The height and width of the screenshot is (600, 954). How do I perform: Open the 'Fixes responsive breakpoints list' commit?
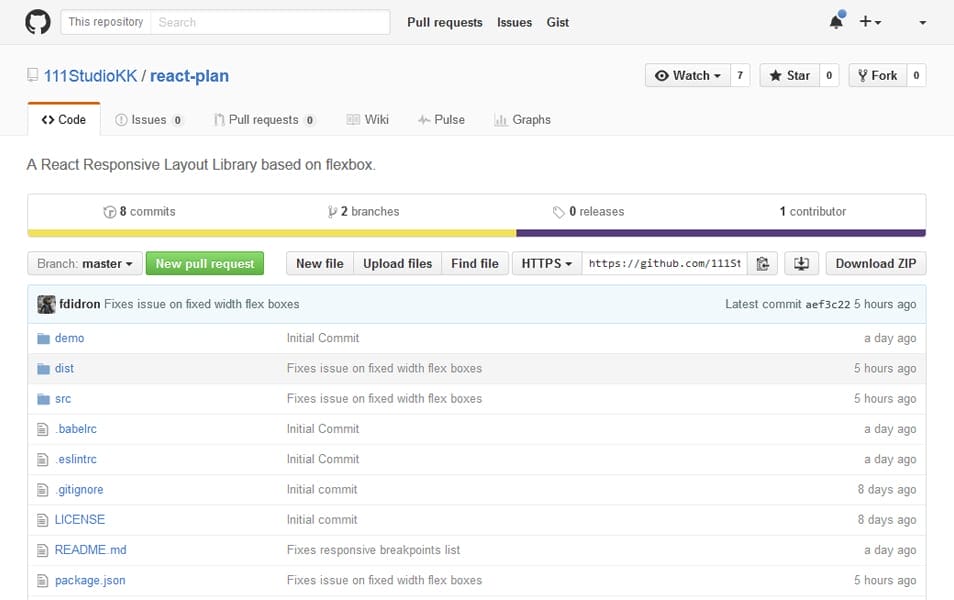(x=373, y=550)
